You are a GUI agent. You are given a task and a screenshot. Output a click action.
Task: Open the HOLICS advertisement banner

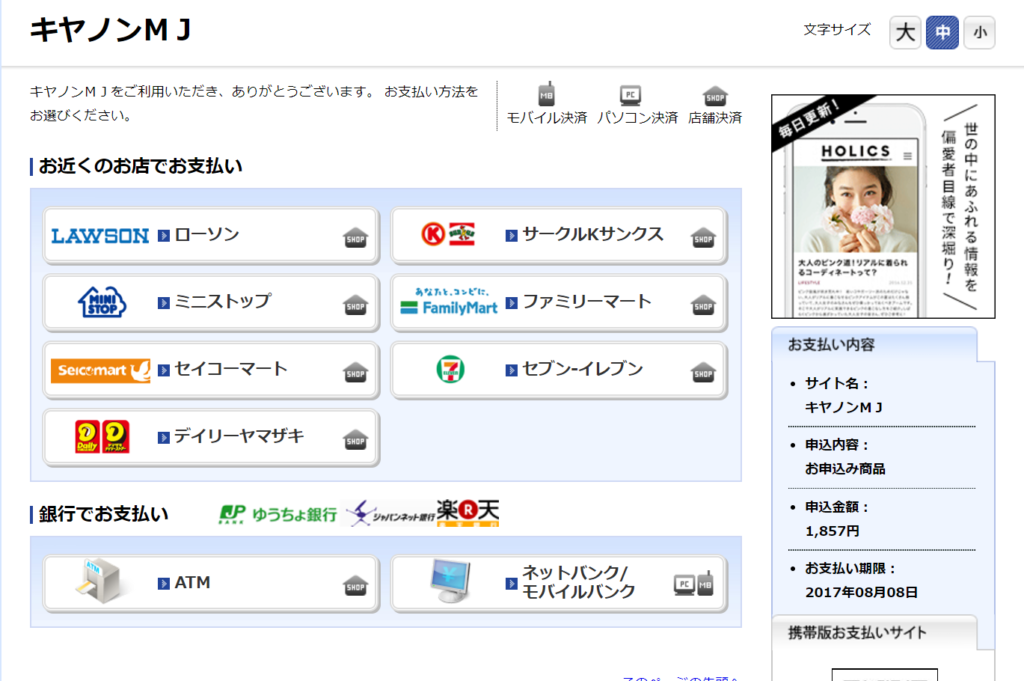click(883, 206)
